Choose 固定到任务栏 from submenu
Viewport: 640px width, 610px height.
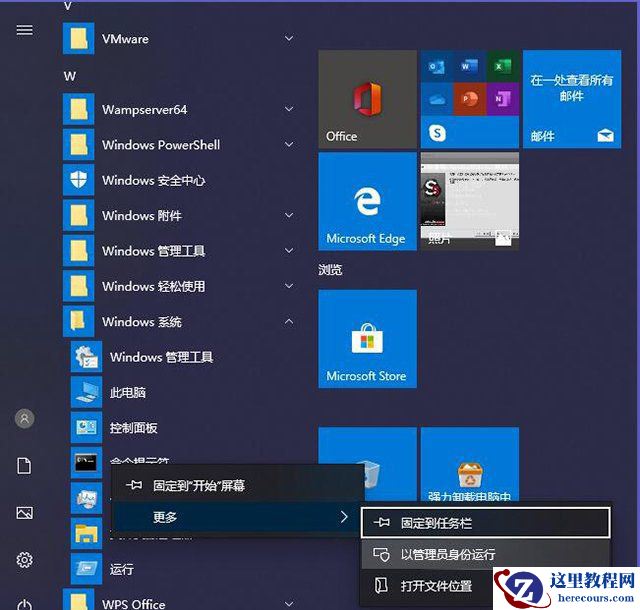click(x=486, y=523)
